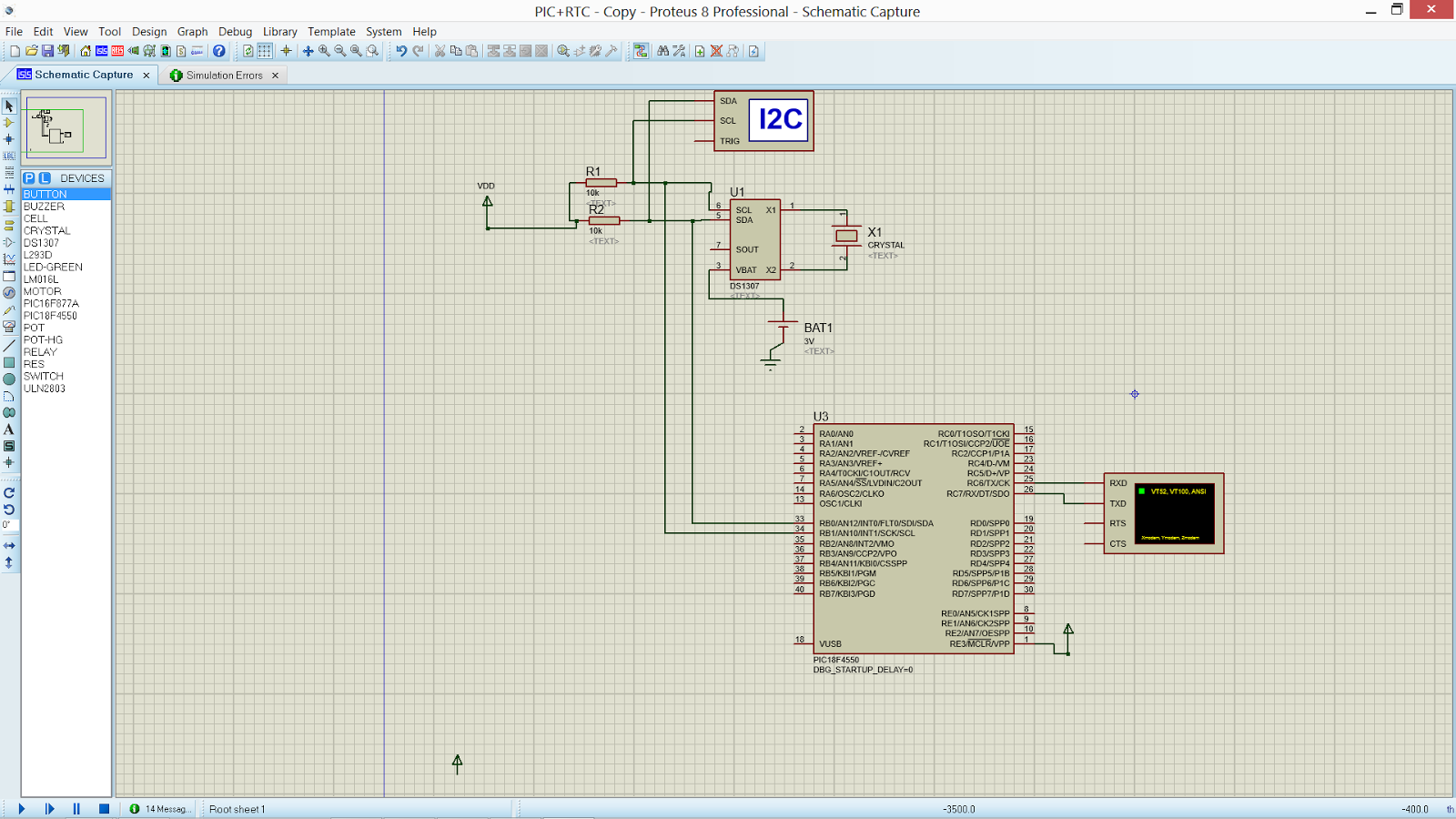The height and width of the screenshot is (819, 1456).
Task: Click the Zoom In toolbar icon
Action: (323, 51)
